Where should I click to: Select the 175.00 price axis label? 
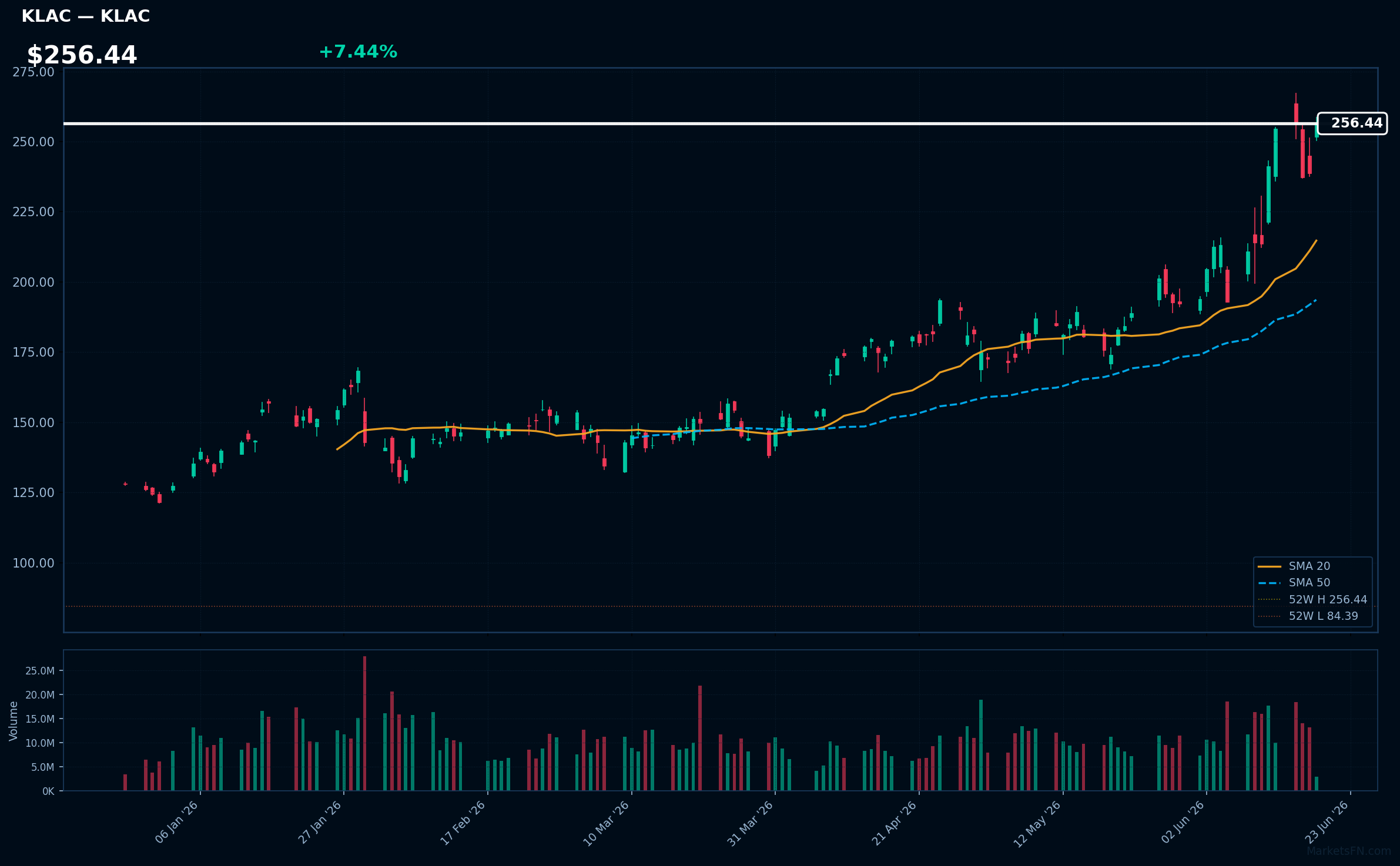(x=34, y=352)
